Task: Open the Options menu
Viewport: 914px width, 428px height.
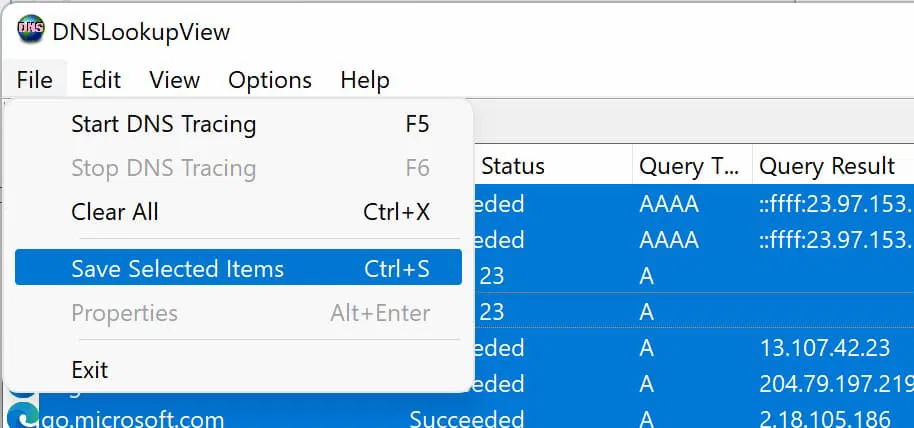Action: tap(270, 80)
